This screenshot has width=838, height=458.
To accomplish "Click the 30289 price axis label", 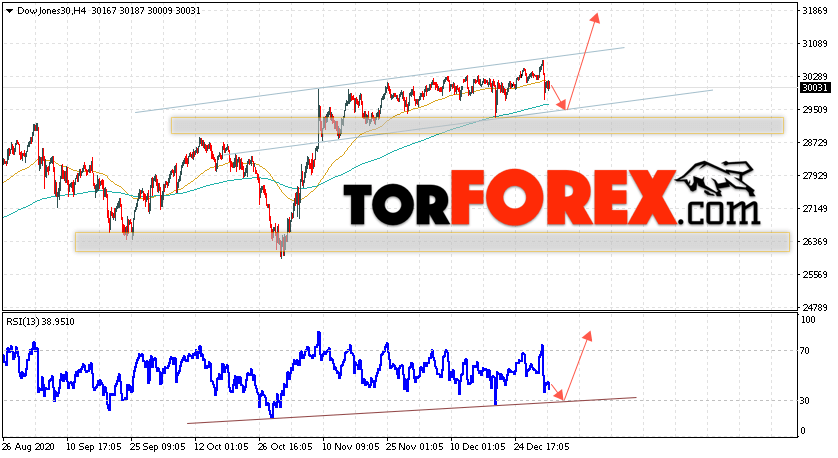I will point(815,77).
